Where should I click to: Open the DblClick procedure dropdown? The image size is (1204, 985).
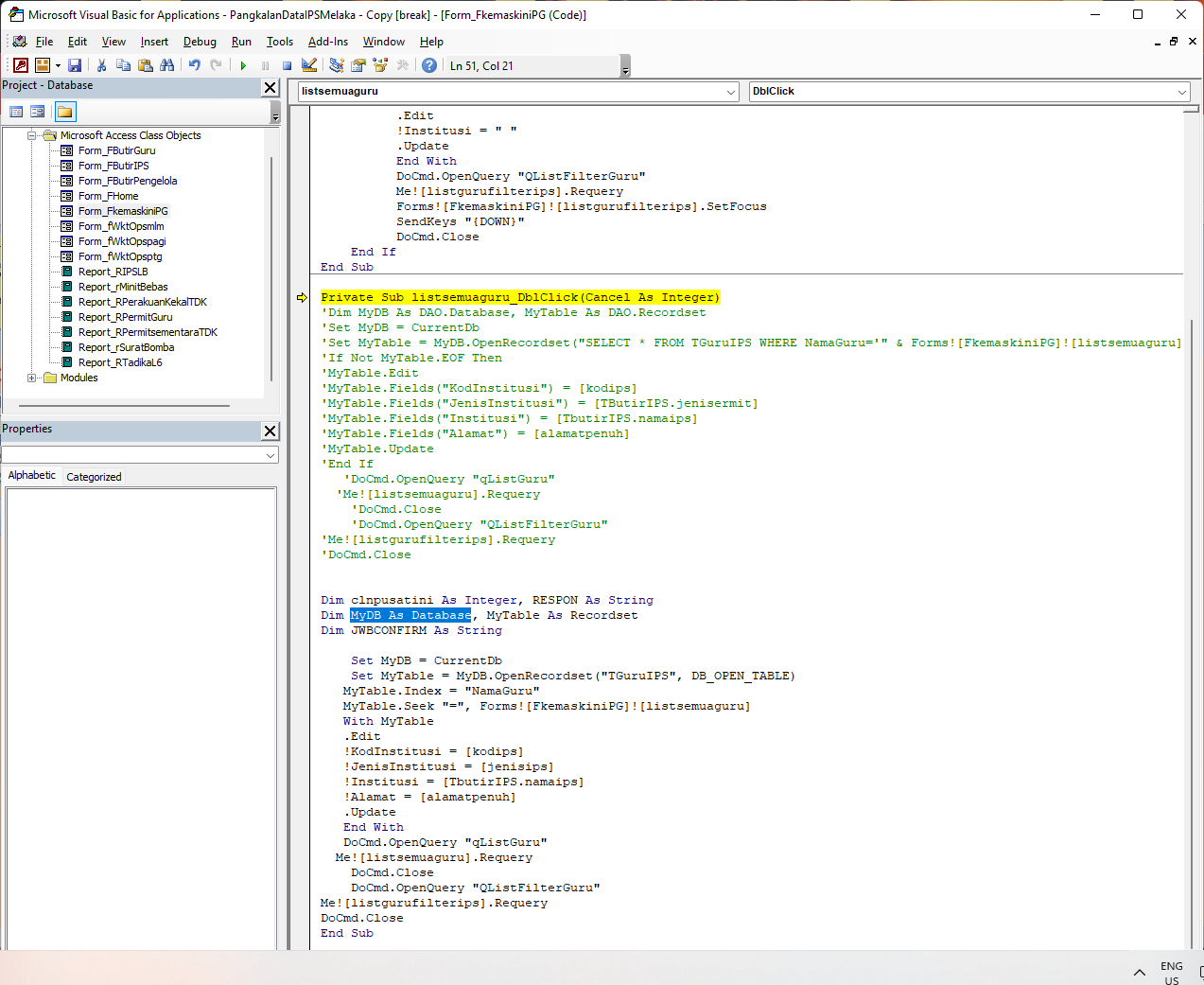(x=1181, y=92)
